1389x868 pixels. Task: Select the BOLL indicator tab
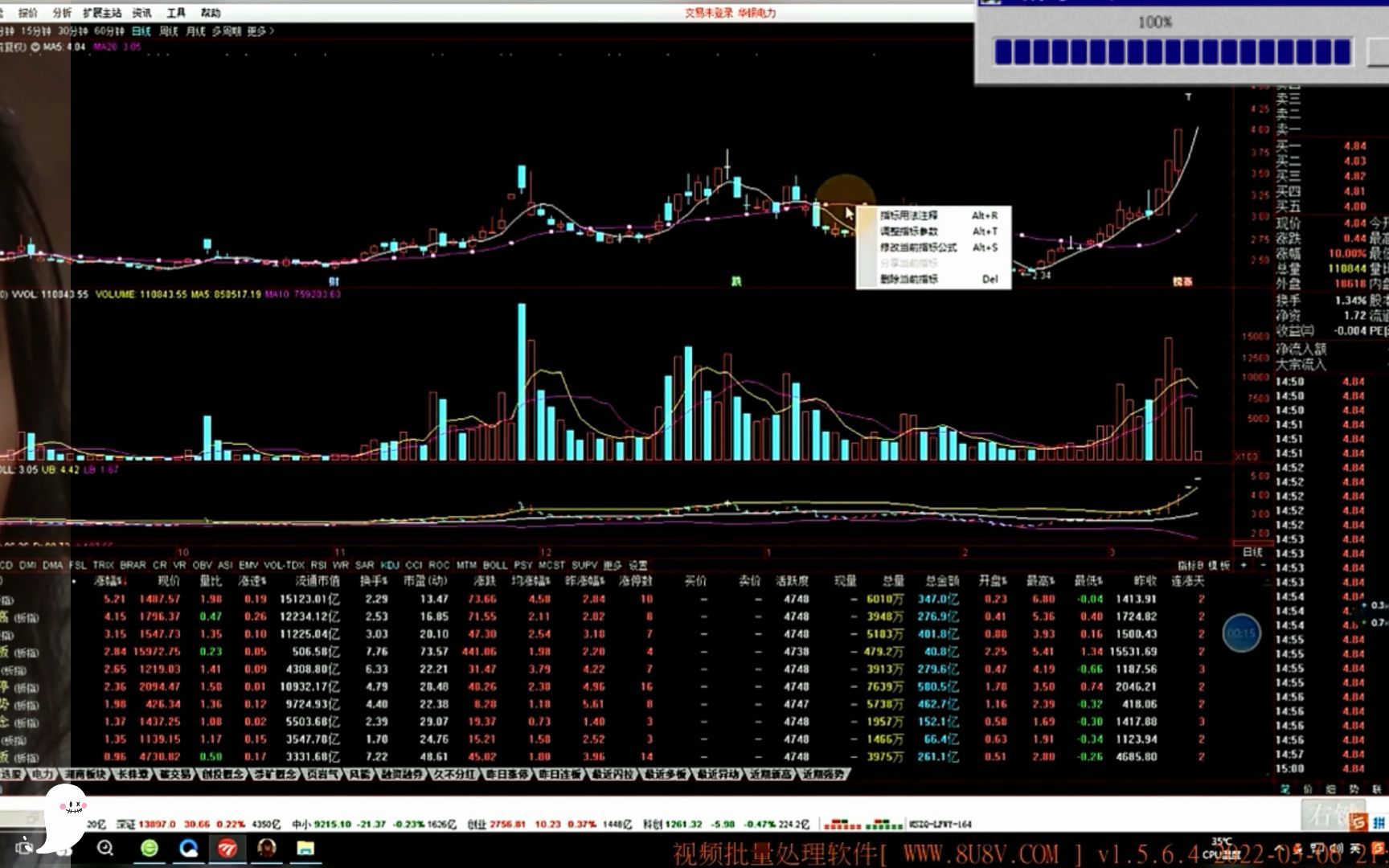(495, 565)
